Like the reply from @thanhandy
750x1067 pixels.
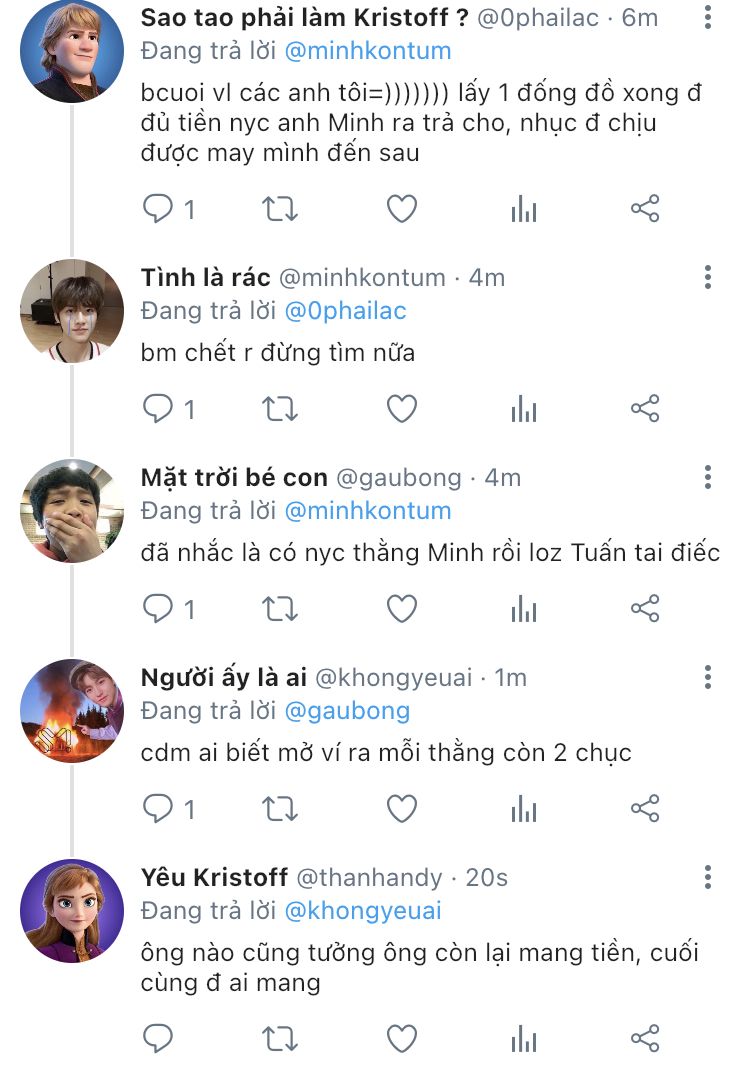pyautogui.click(x=401, y=1039)
